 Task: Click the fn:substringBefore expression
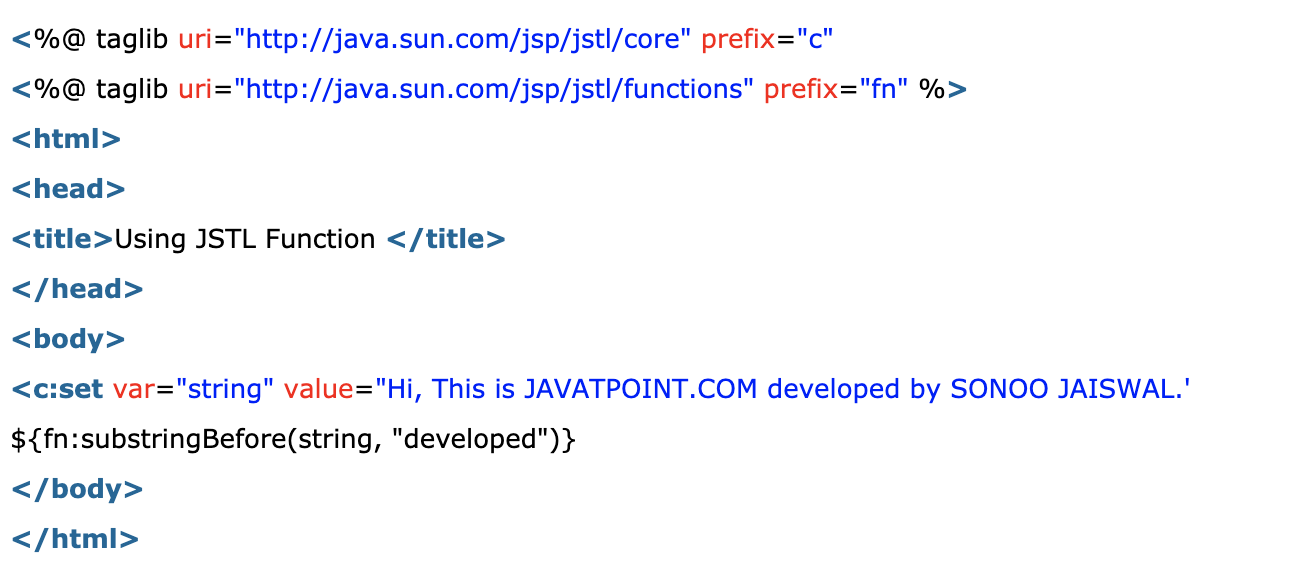tap(294, 439)
